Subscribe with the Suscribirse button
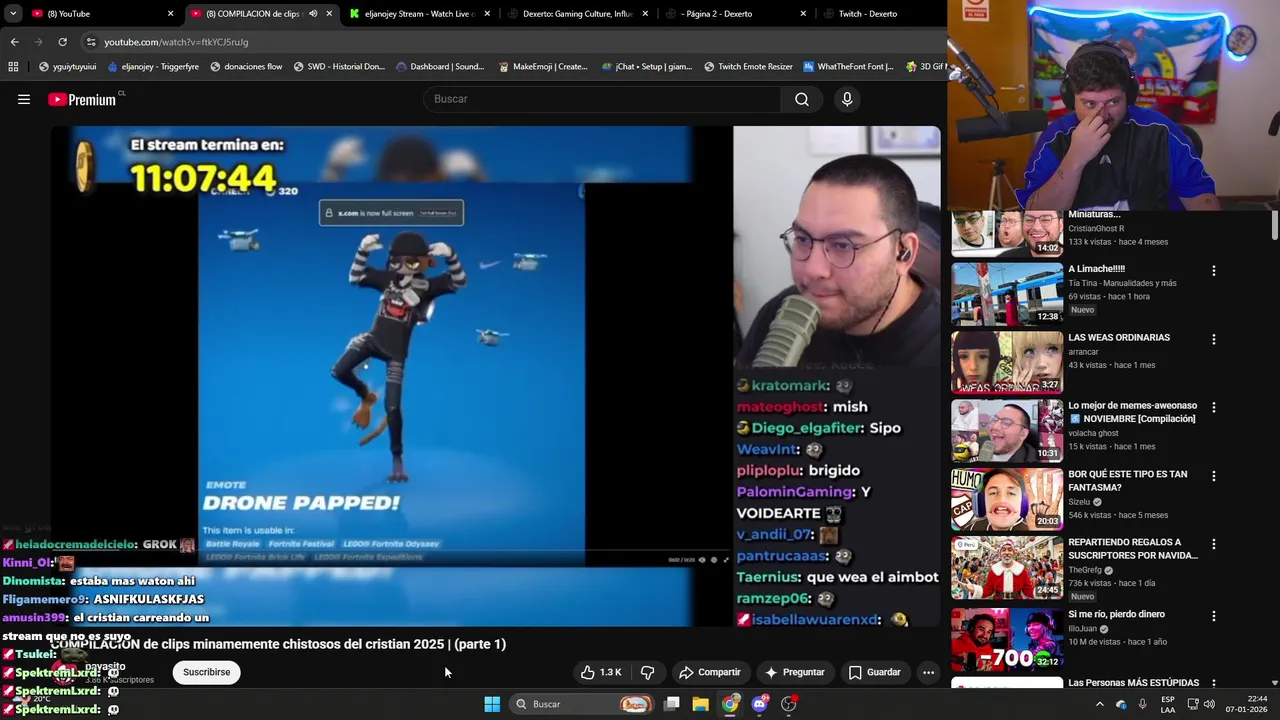 207,672
